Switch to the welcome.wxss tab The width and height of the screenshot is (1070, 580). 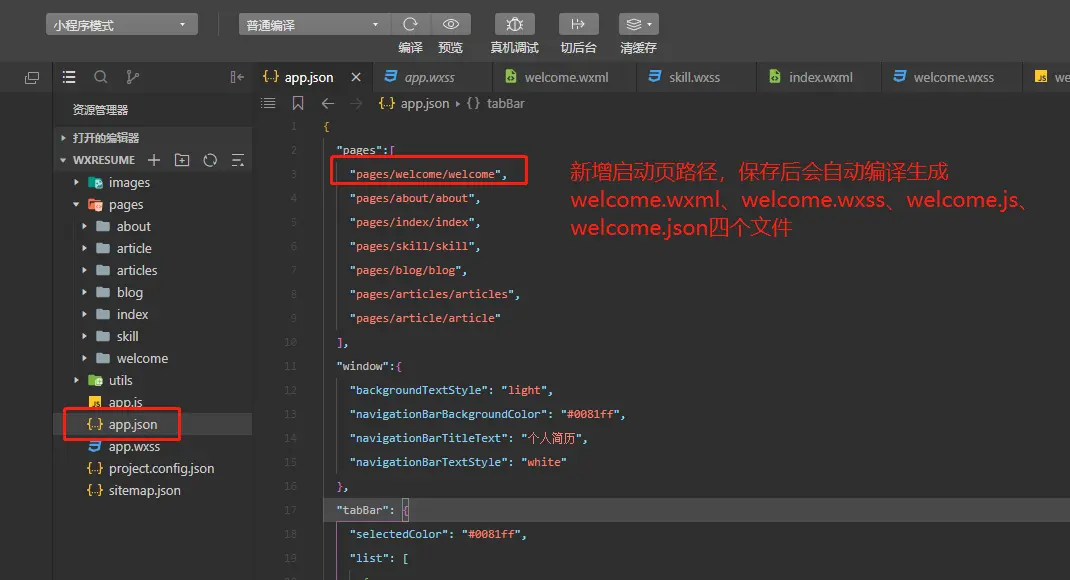point(953,77)
